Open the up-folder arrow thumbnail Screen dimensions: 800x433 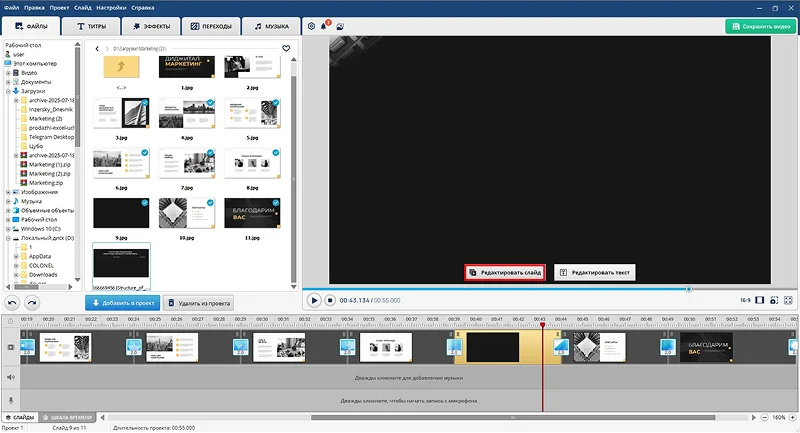121,67
